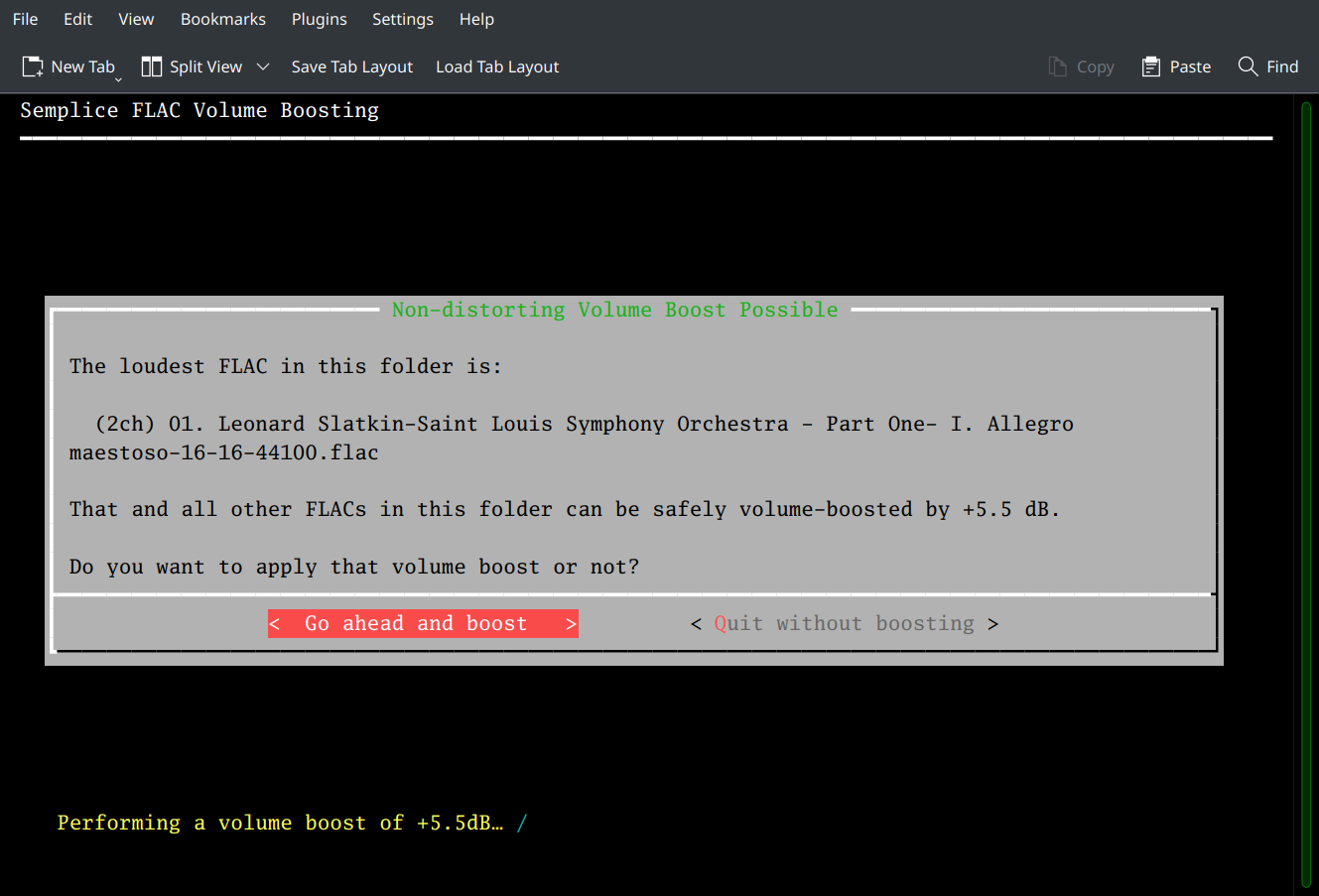Open the Settings menu

pyautogui.click(x=403, y=19)
